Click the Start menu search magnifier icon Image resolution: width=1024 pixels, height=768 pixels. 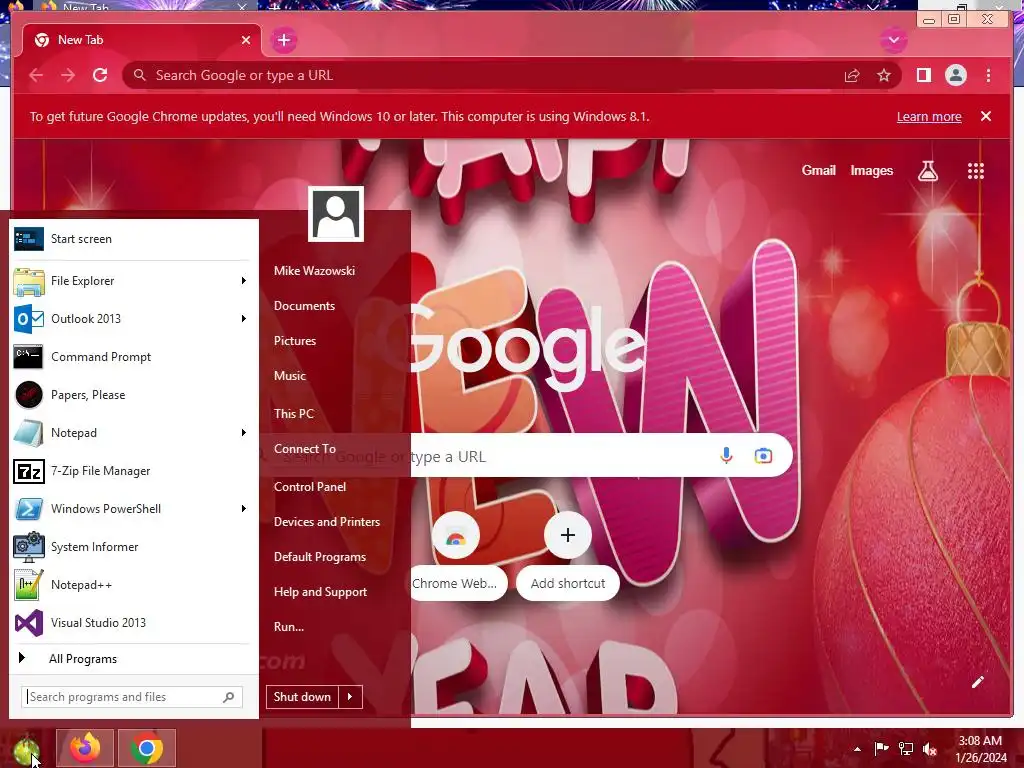point(229,697)
